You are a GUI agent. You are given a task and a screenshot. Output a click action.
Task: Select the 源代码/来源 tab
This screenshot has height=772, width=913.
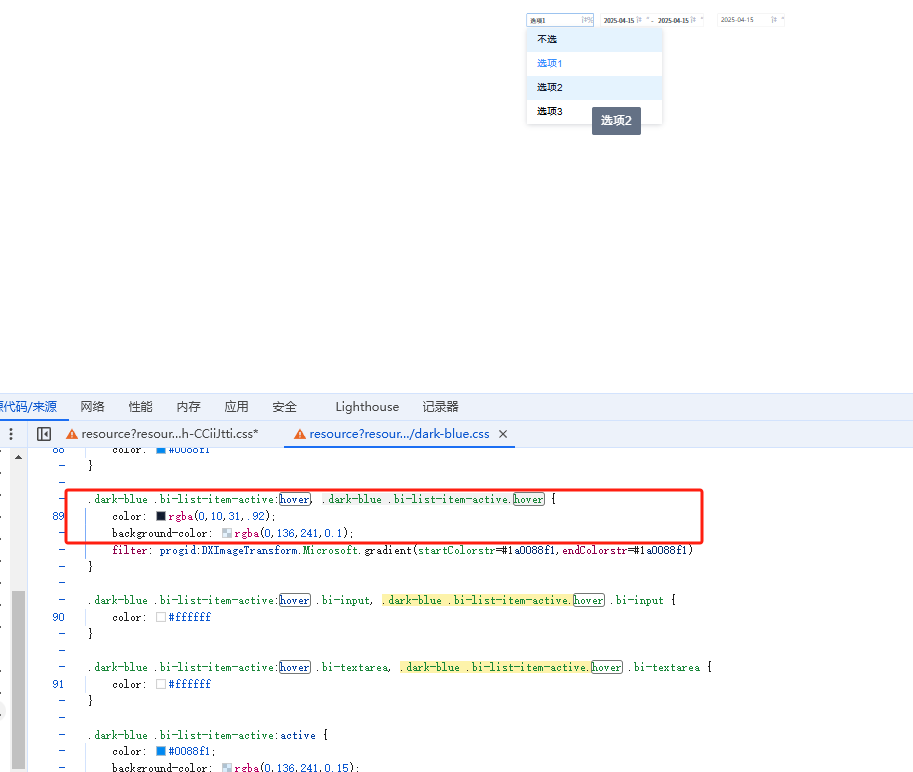29,406
